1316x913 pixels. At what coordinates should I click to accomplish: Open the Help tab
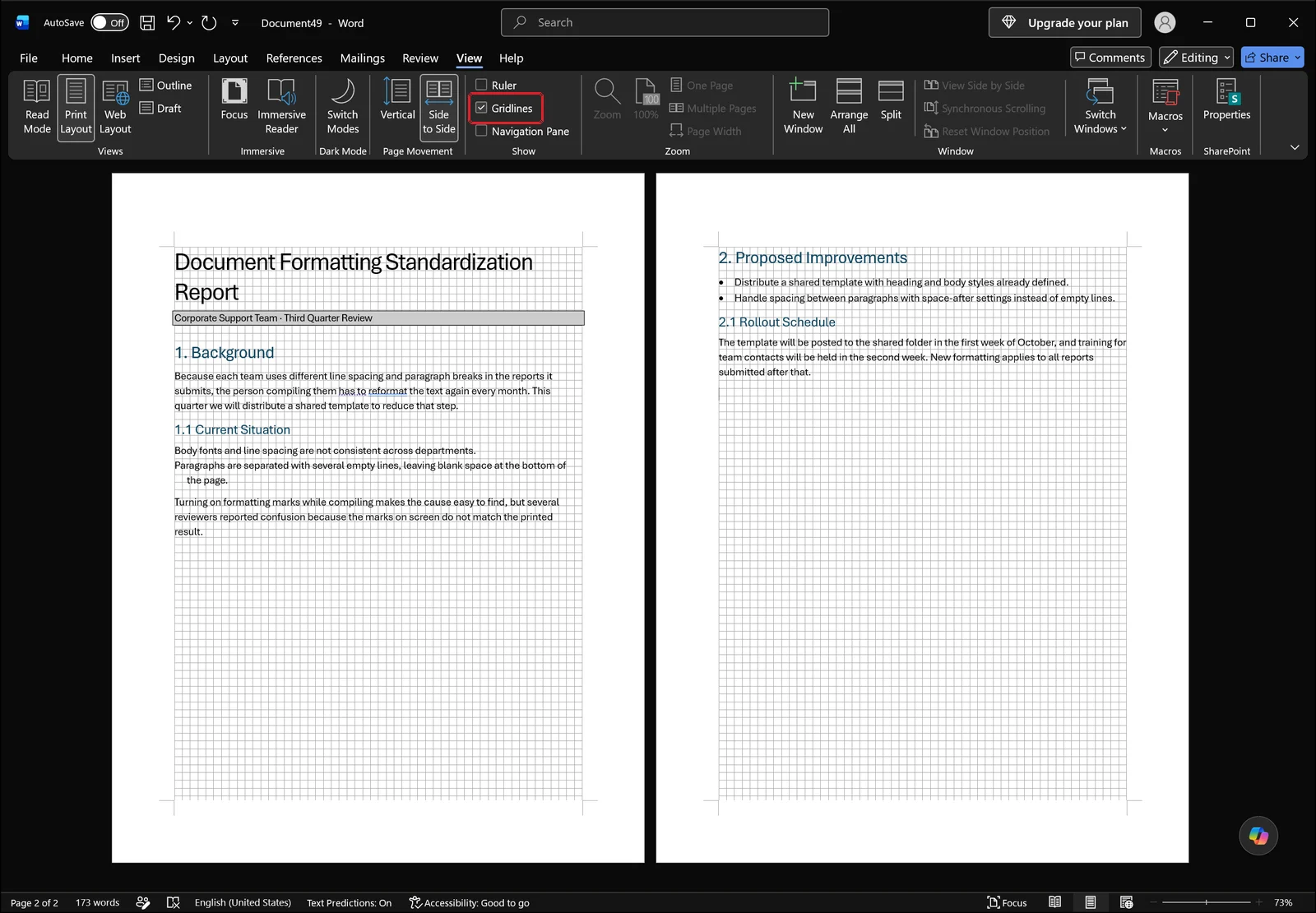511,58
